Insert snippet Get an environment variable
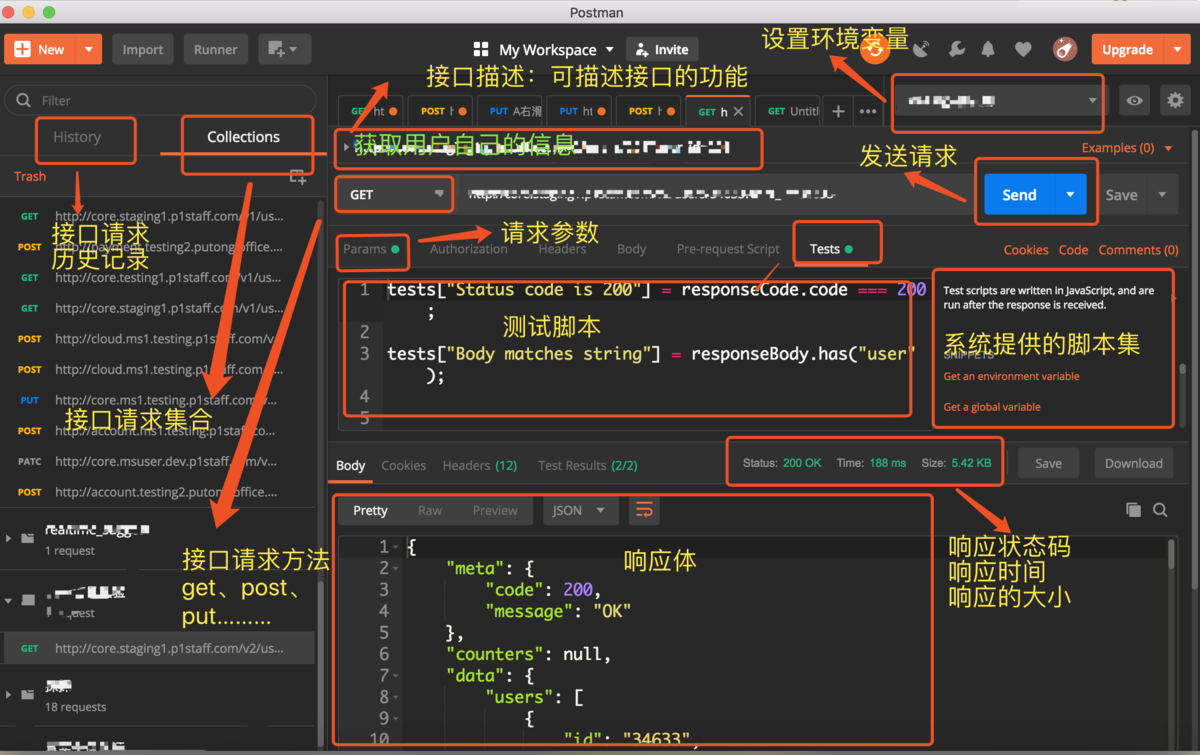The image size is (1200, 755). tap(1011, 377)
